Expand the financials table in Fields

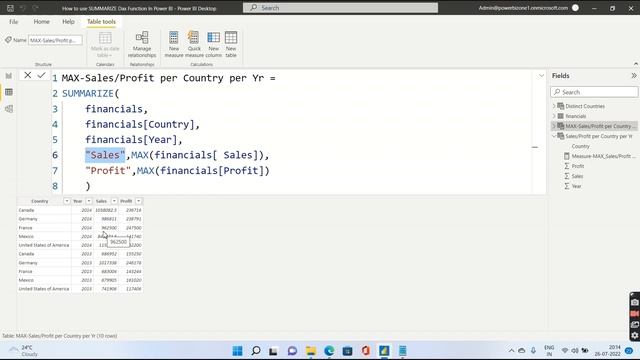pyautogui.click(x=554, y=116)
